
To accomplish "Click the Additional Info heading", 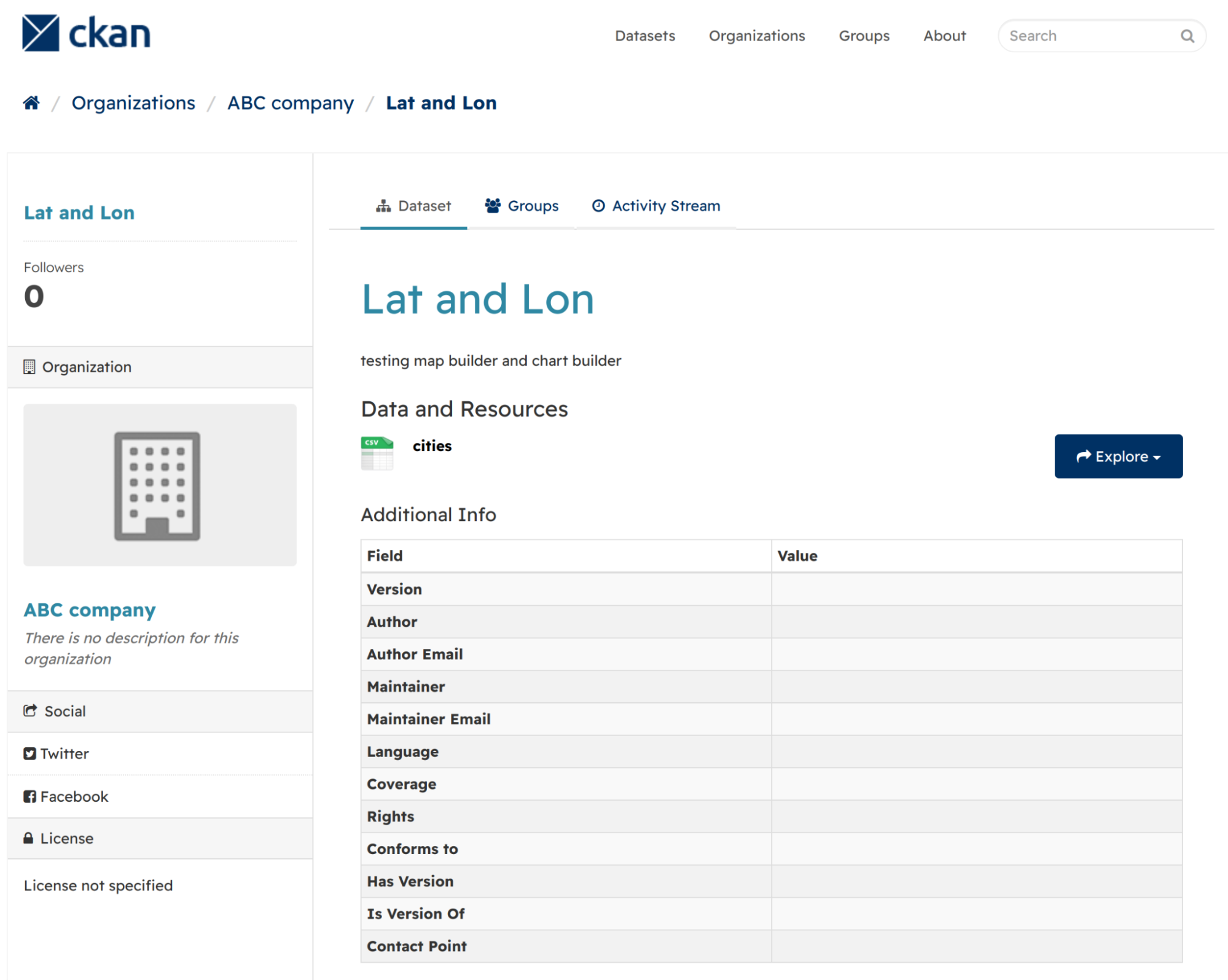I will tap(428, 514).
